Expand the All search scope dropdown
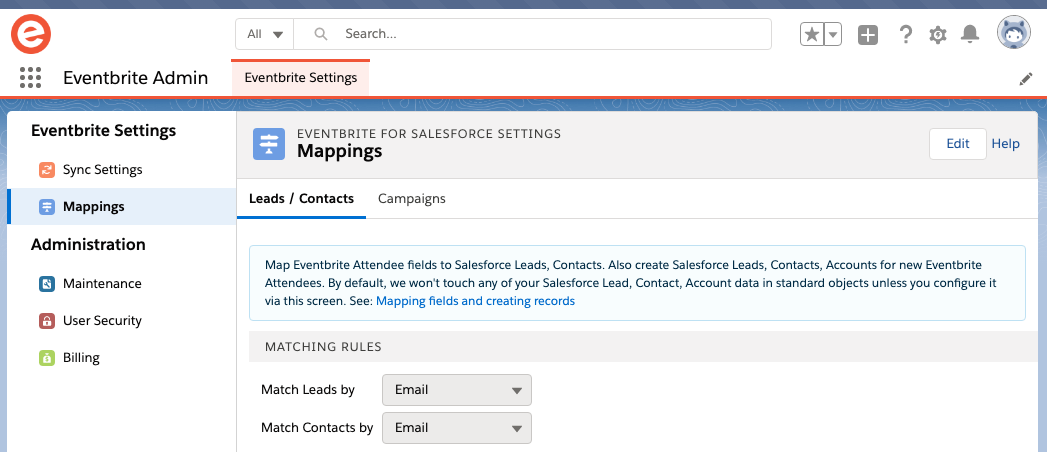 264,33
